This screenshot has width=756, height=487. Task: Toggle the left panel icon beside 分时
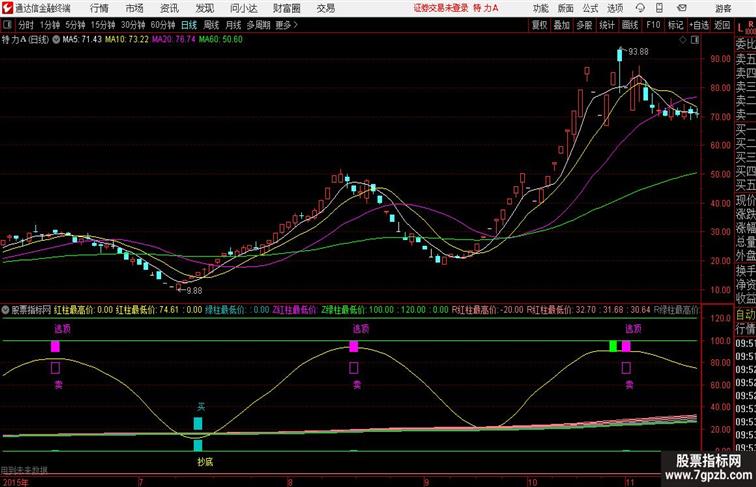tap(7, 25)
